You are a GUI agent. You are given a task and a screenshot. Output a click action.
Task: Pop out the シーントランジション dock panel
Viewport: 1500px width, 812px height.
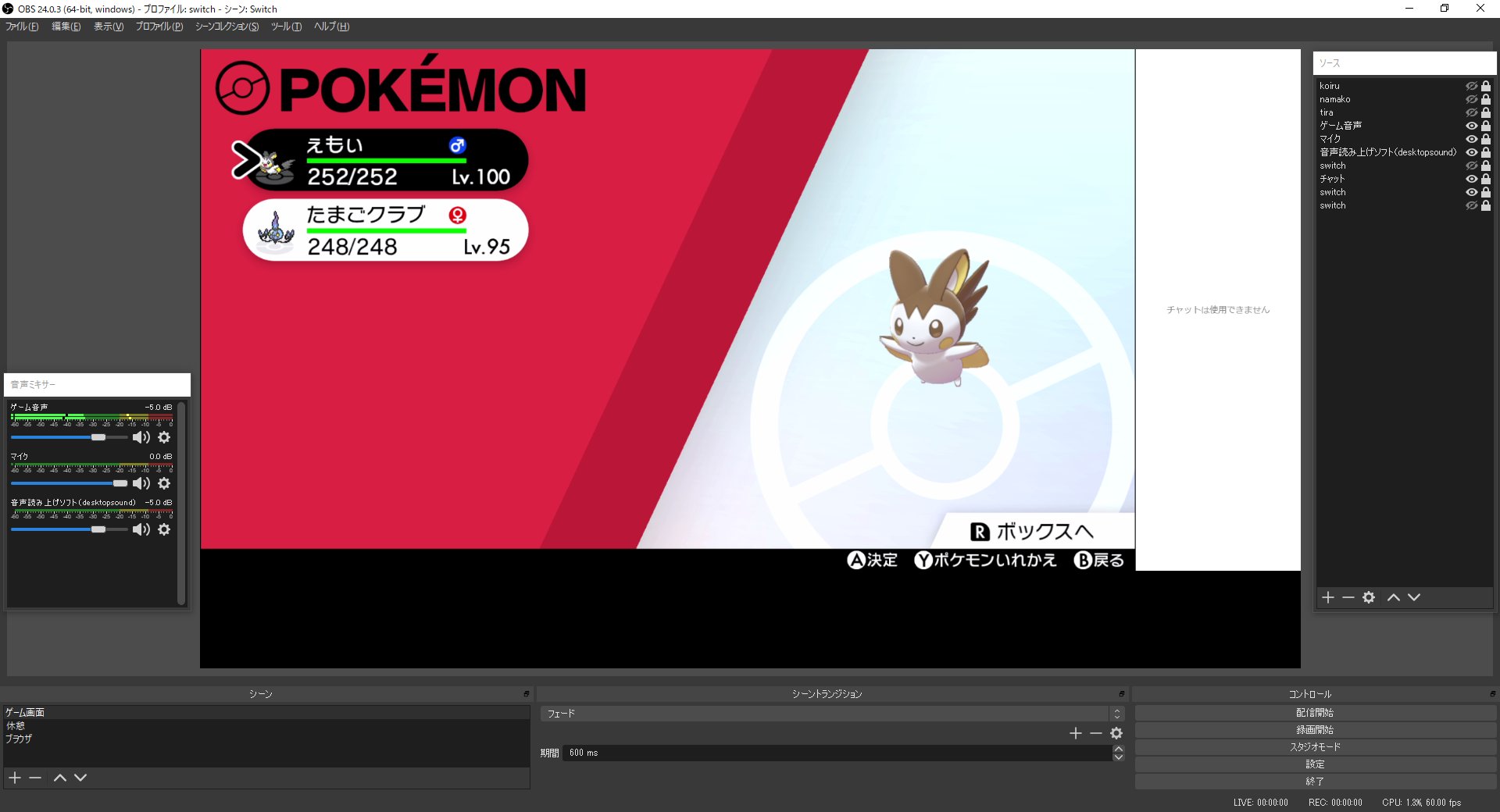coord(1121,694)
